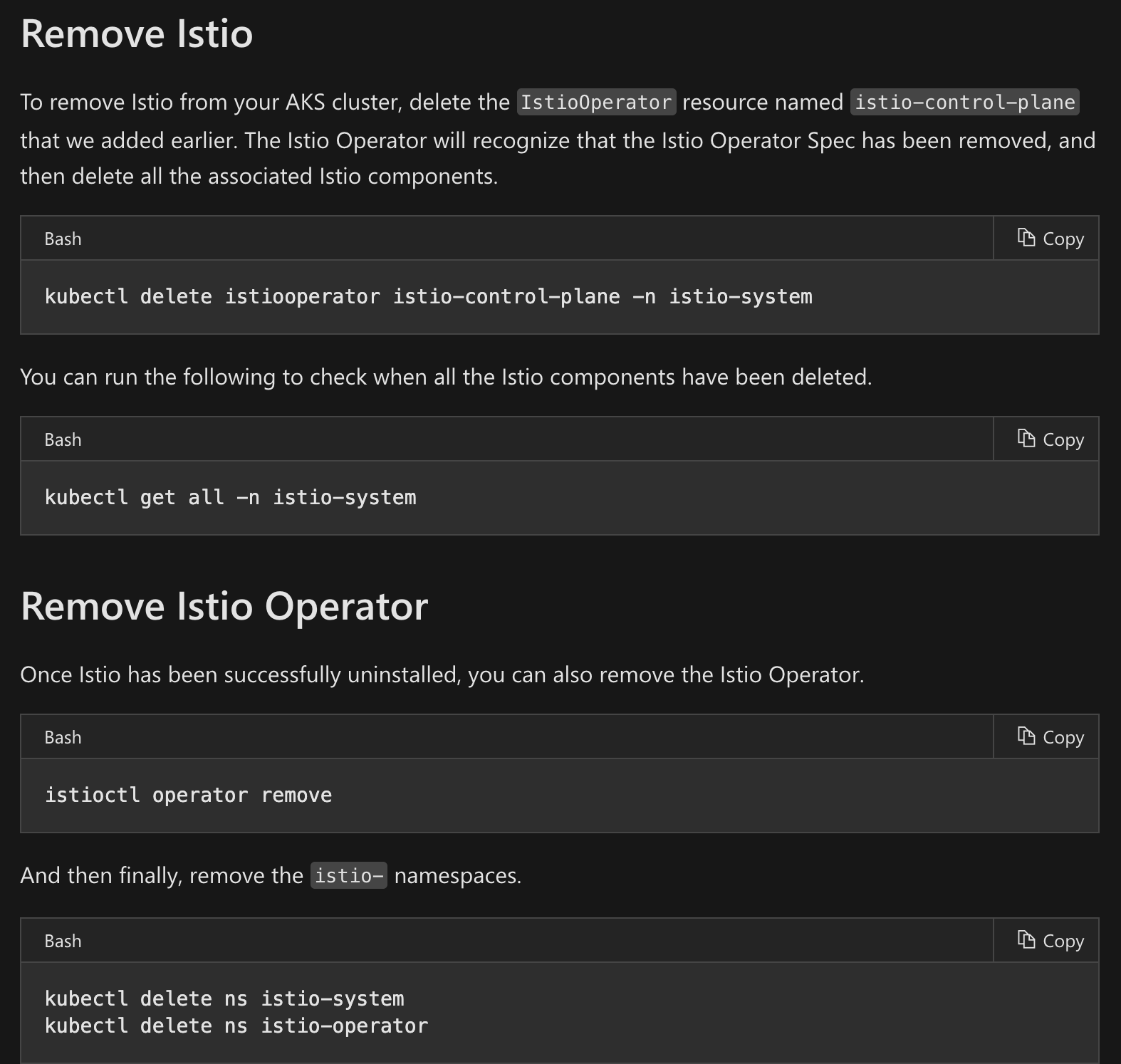Click the IstioOperator inline code term
Screen dimensions: 1121x1064
[x=596, y=103]
